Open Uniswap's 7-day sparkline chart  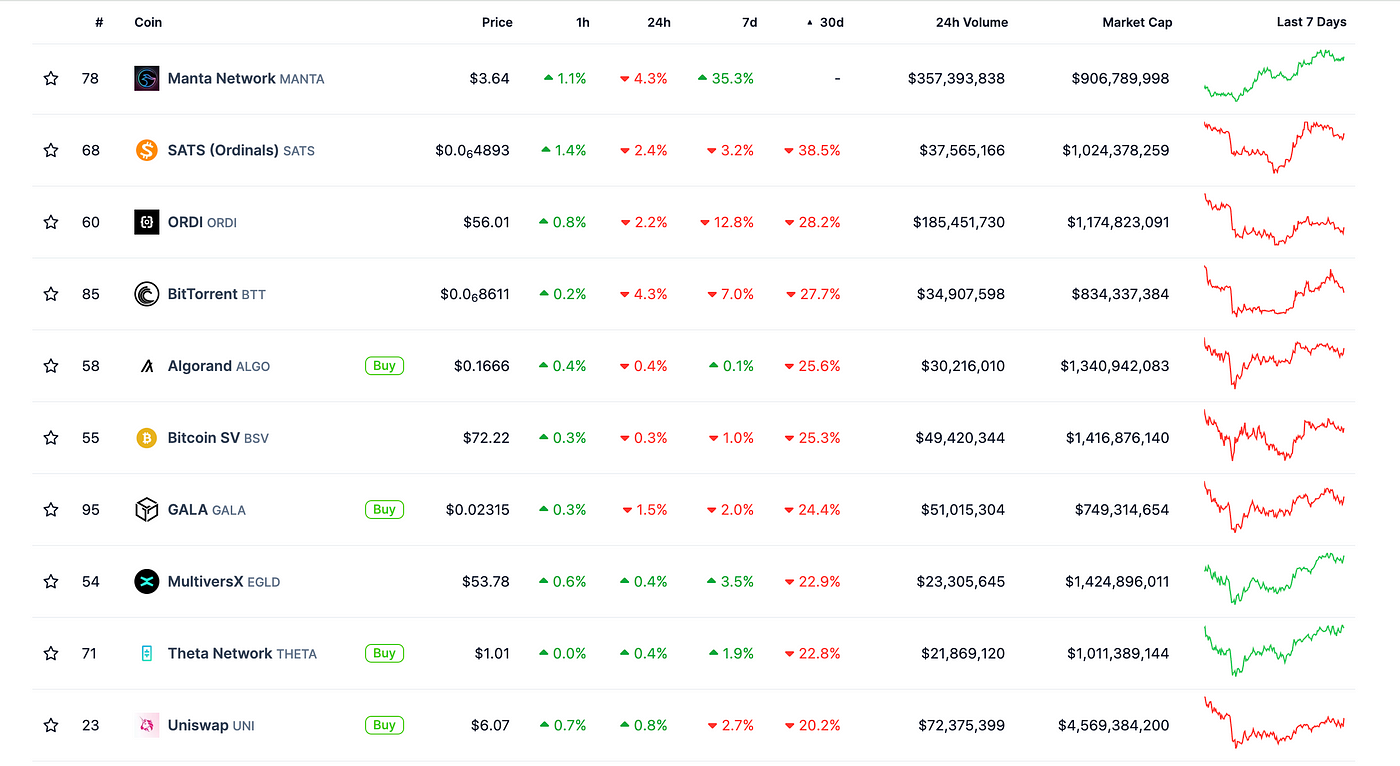click(x=1274, y=722)
